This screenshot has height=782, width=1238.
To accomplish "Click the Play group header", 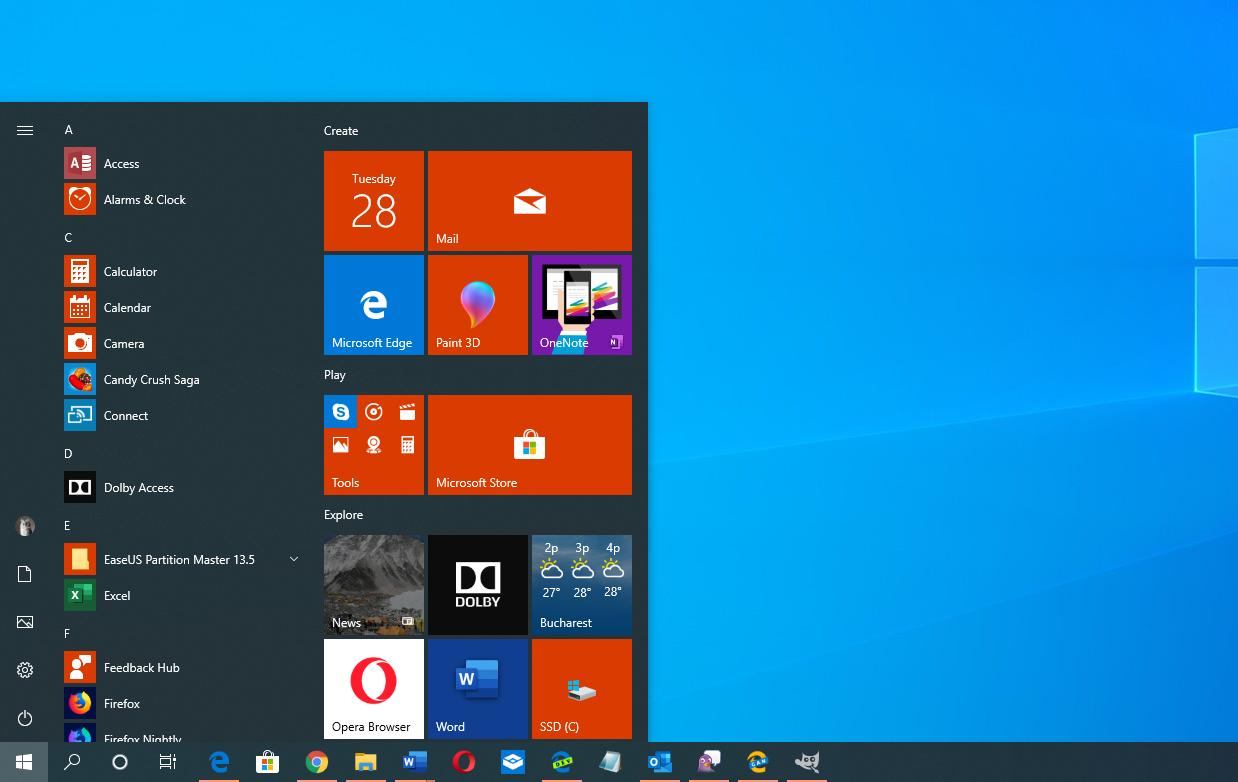I will pos(335,375).
